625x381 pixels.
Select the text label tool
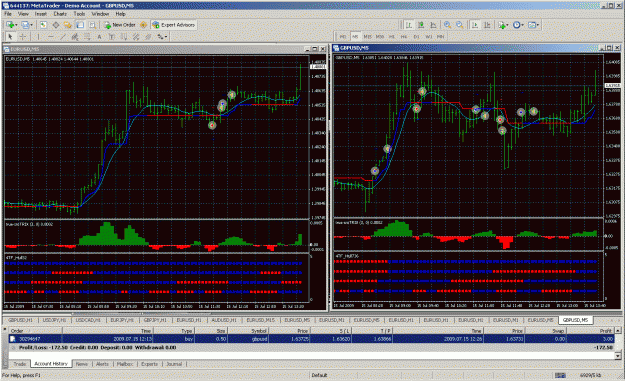pos(112,37)
